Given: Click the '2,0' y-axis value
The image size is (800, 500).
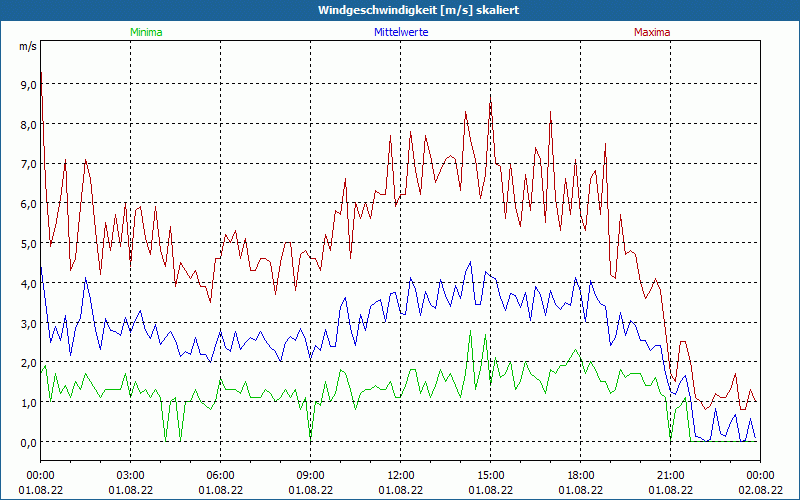Looking at the screenshot, I should (28, 363).
